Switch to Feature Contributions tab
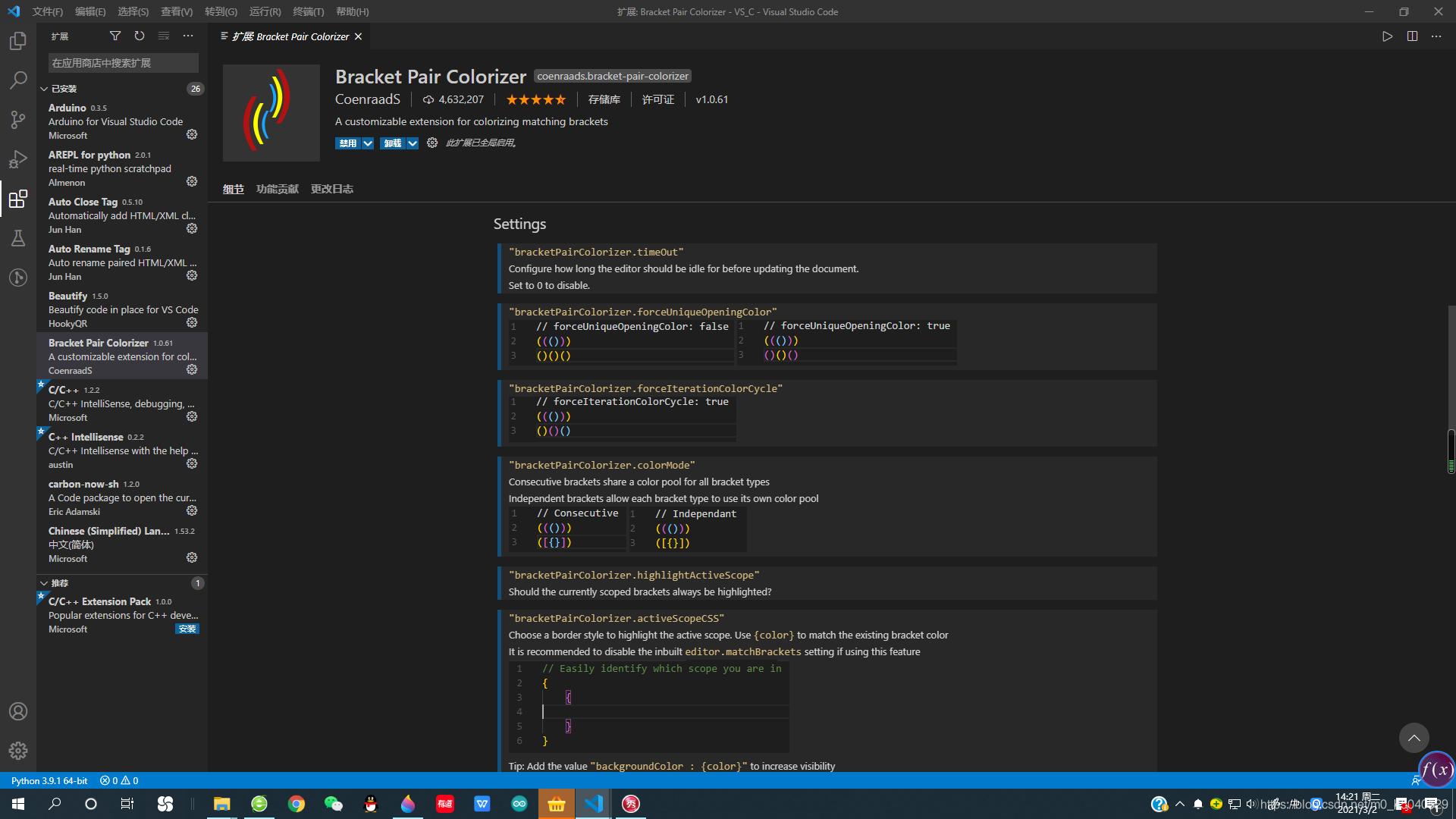 pyautogui.click(x=278, y=189)
